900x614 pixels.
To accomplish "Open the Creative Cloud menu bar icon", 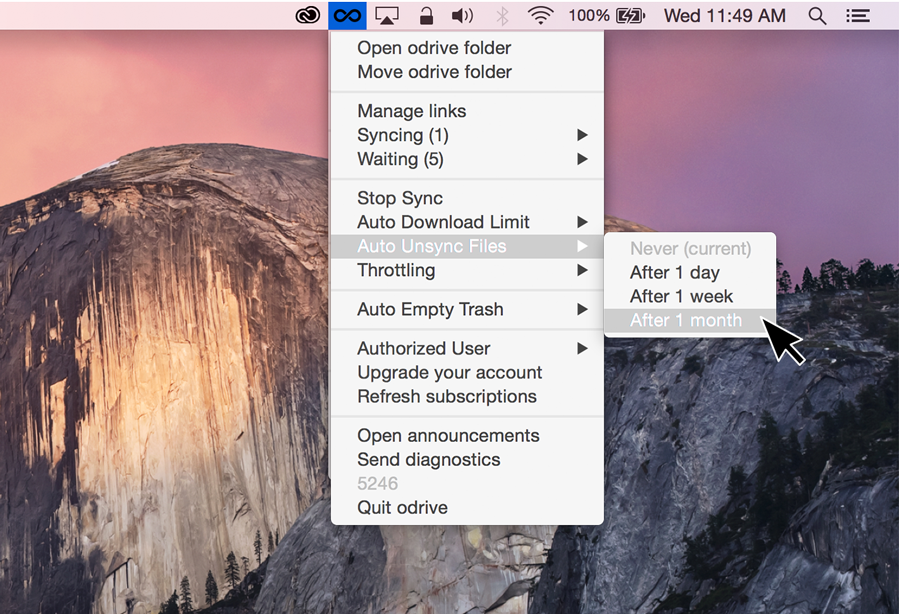I will tap(308, 15).
